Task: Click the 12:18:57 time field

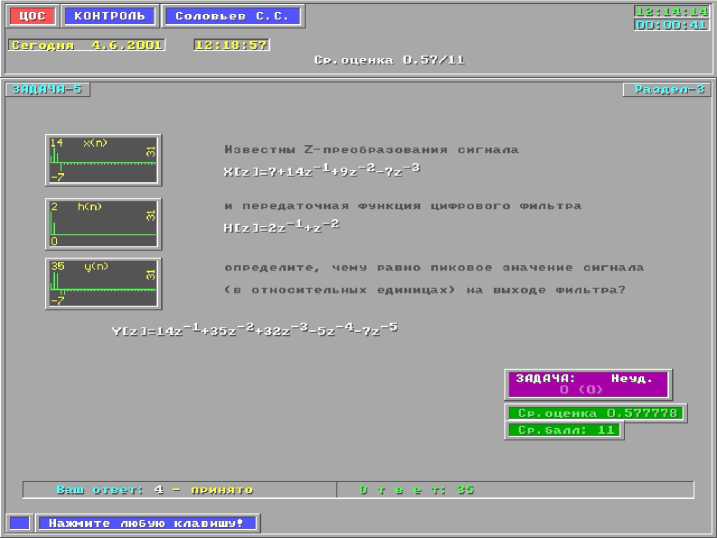Action: [x=232, y=45]
